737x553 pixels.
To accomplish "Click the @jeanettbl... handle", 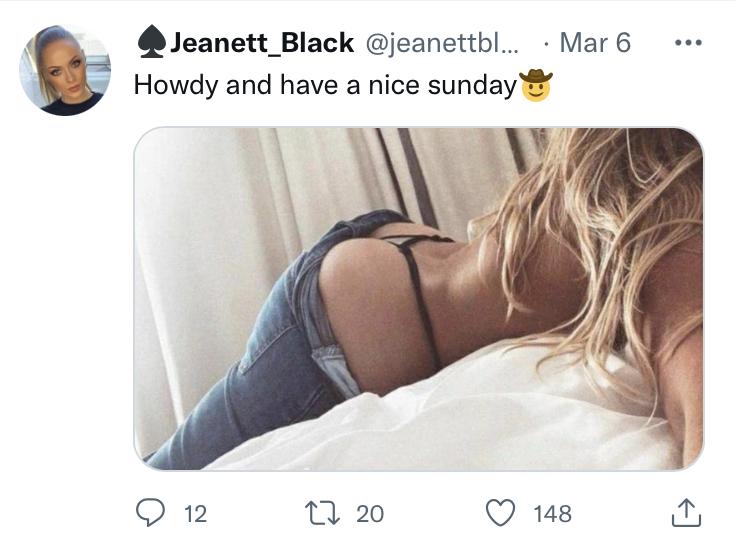I will click(442, 43).
